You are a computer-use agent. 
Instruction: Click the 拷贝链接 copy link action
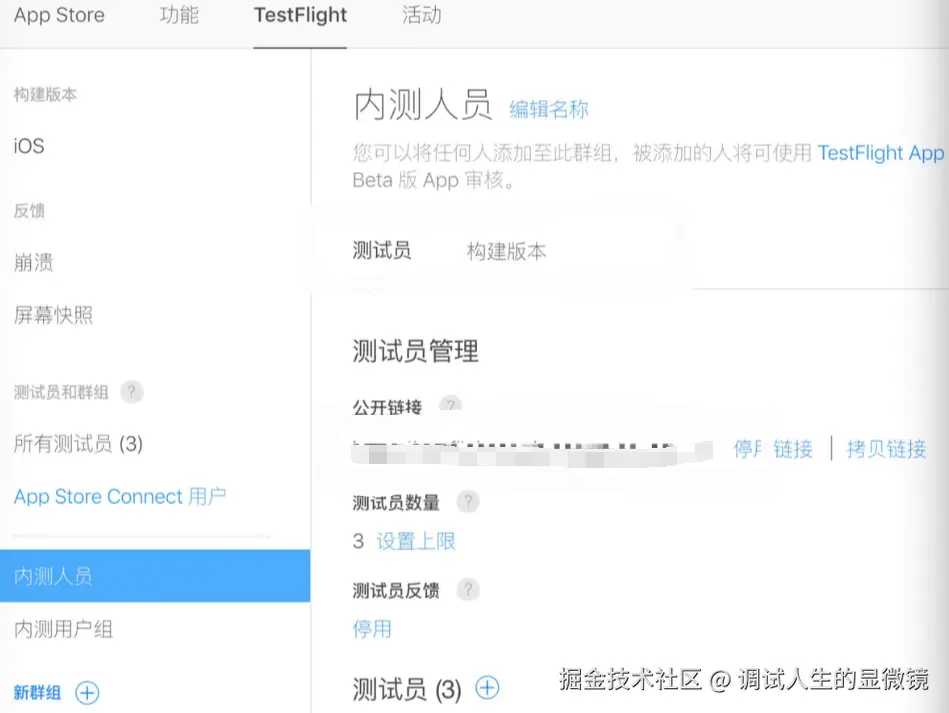point(886,448)
